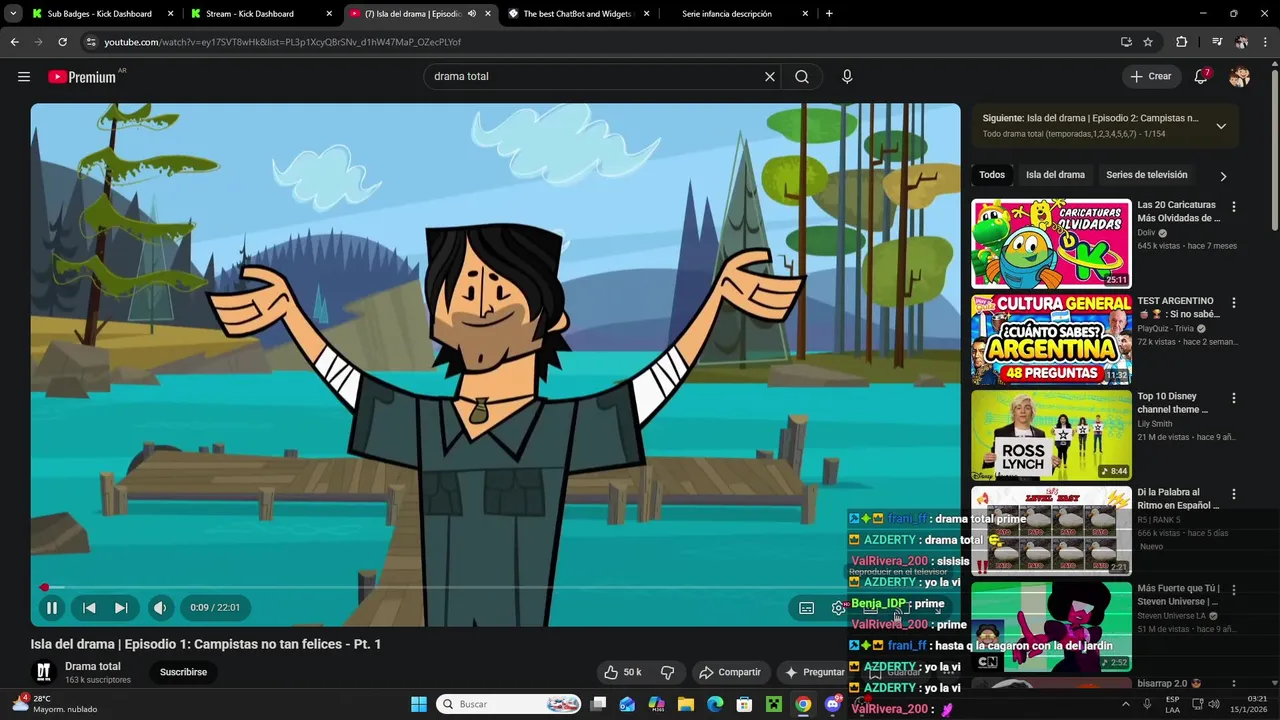Viewport: 1280px width, 720px height.
Task: Open YouTube notifications bell
Action: pos(1201,77)
